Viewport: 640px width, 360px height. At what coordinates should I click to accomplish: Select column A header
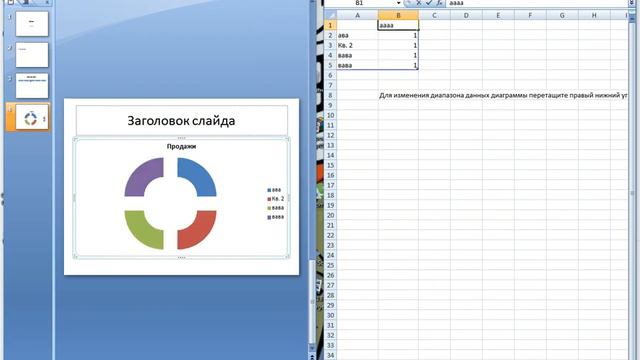point(357,15)
